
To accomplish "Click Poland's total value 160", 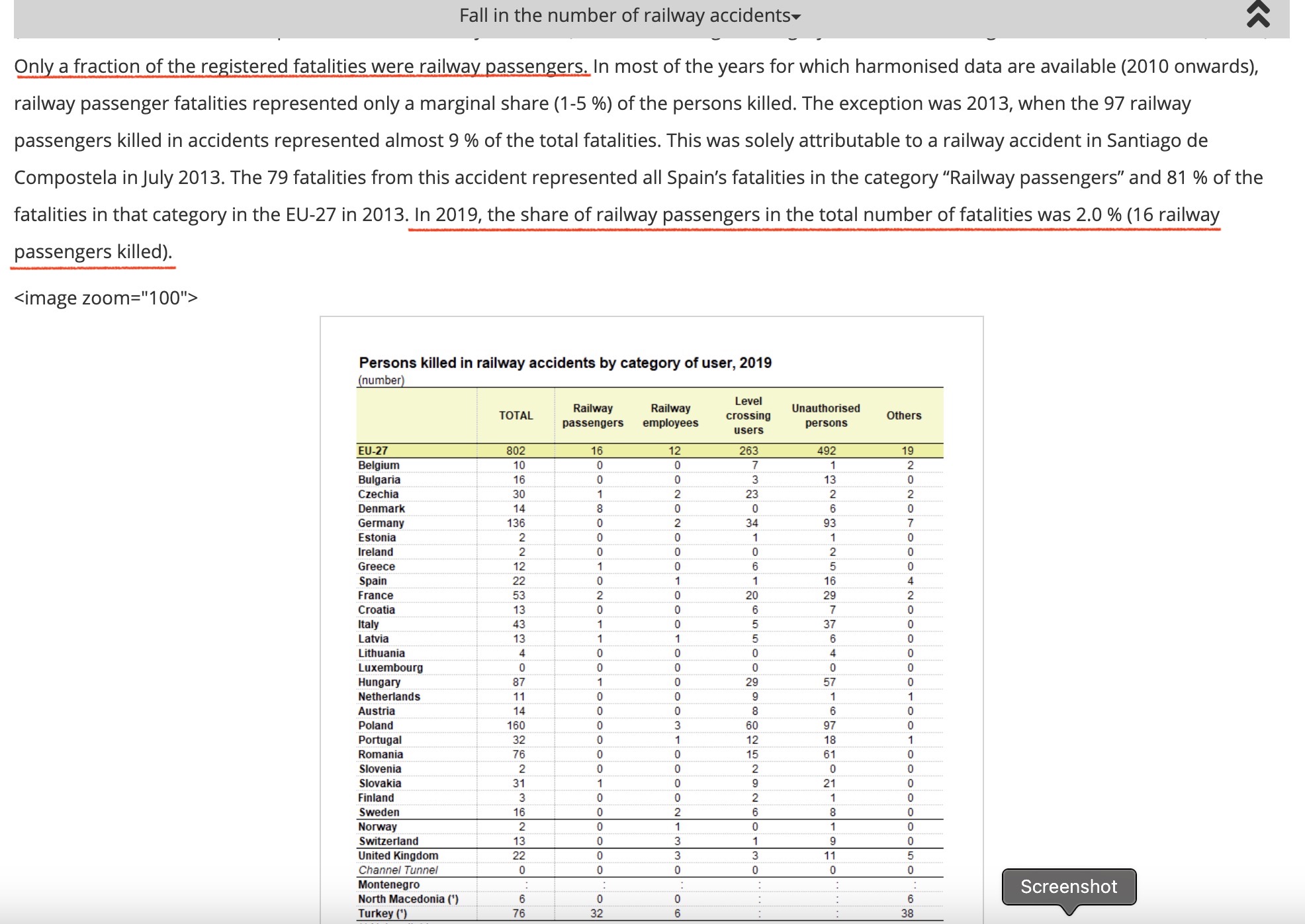I will 516,725.
